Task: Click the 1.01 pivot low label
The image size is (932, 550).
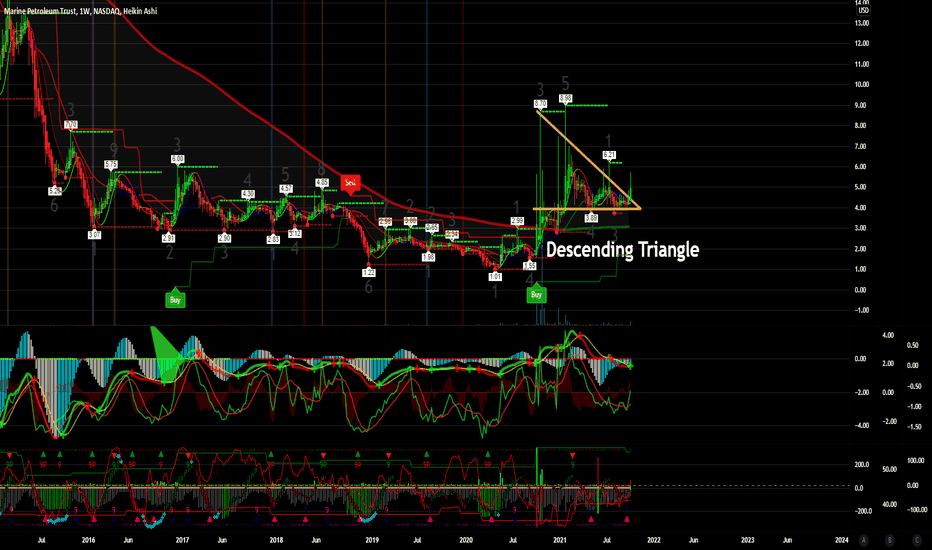Action: [495, 276]
